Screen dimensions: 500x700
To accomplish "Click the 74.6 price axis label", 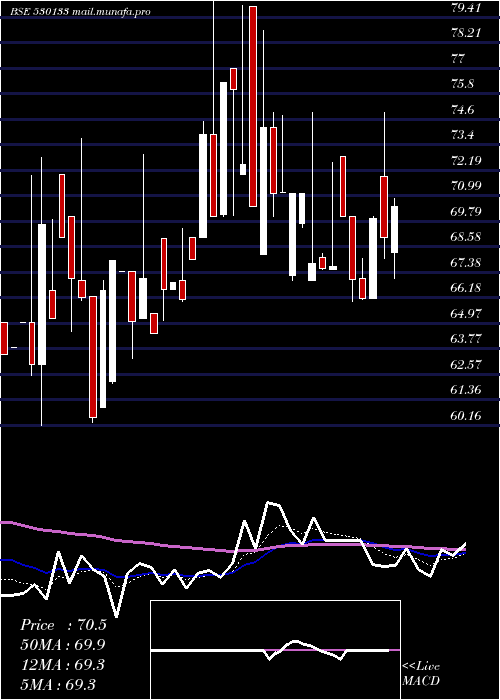I will coord(463,109).
